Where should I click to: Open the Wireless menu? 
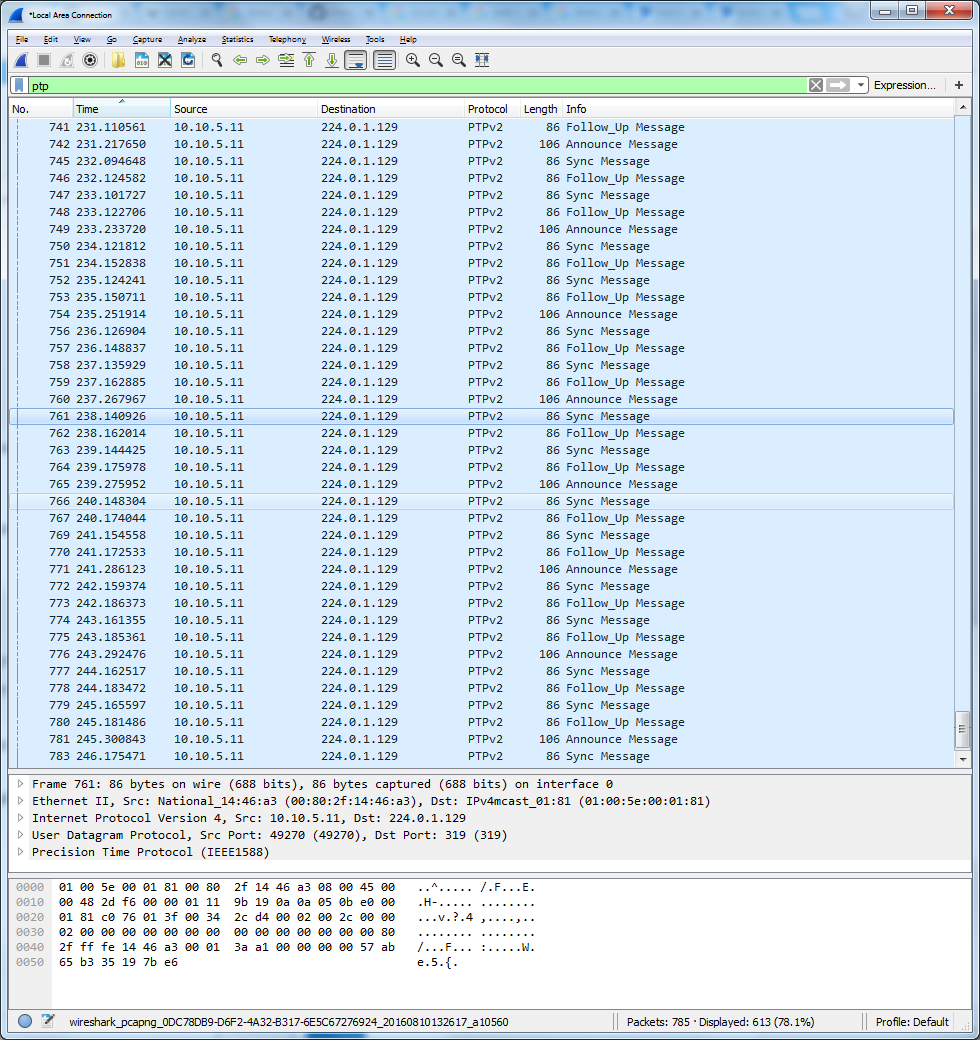coord(336,40)
